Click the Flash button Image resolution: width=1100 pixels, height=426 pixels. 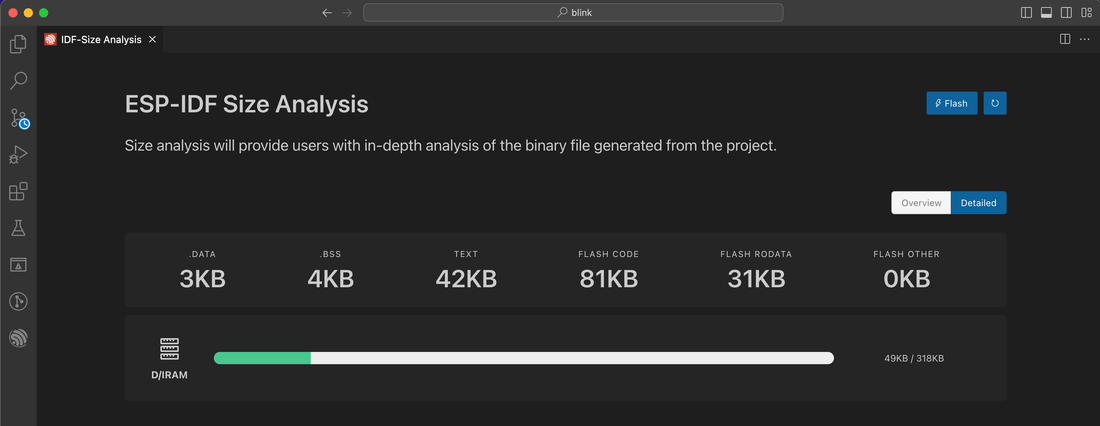[951, 103]
